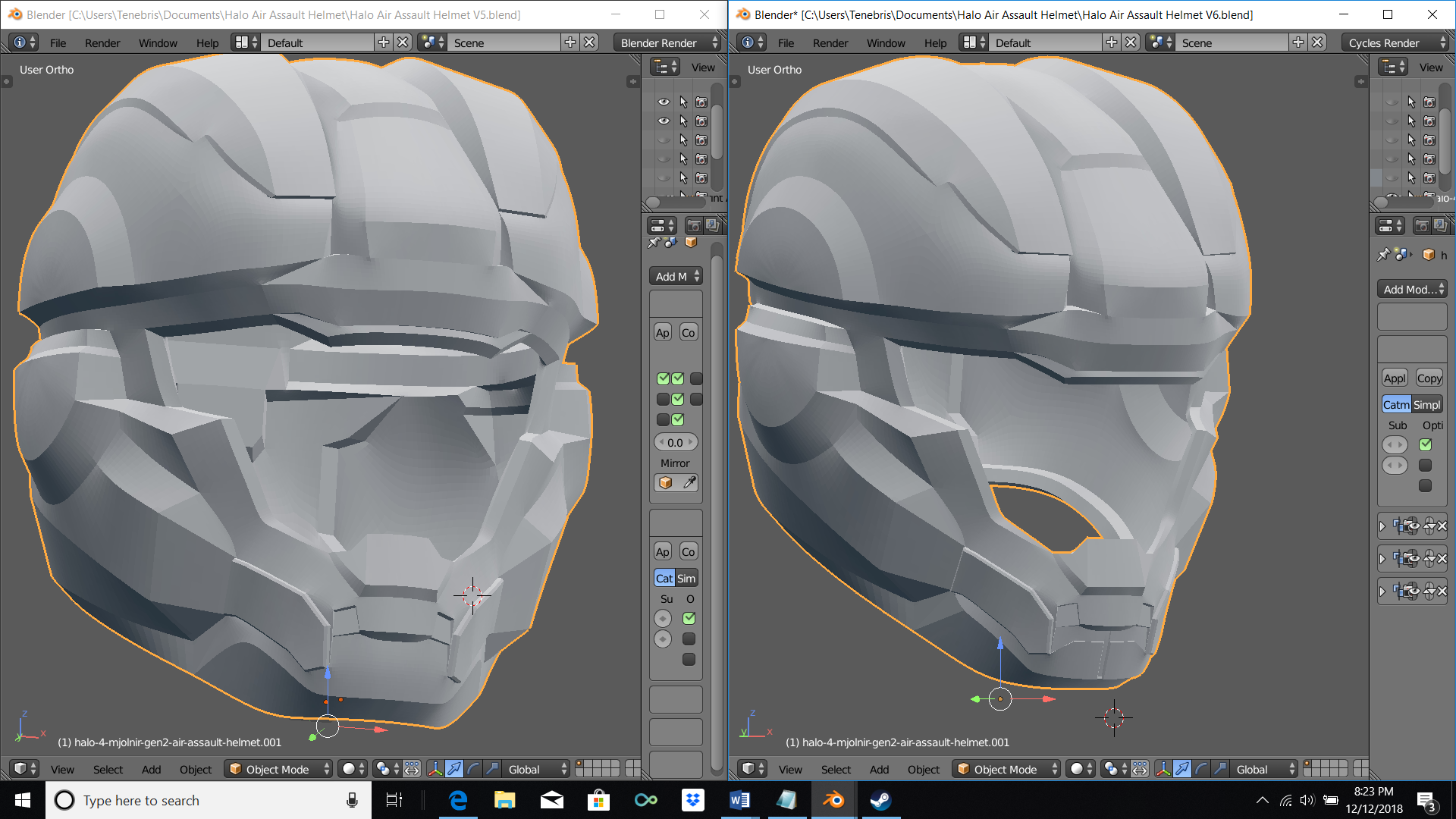Open Blender Render engine dropdown in left window

[x=668, y=42]
